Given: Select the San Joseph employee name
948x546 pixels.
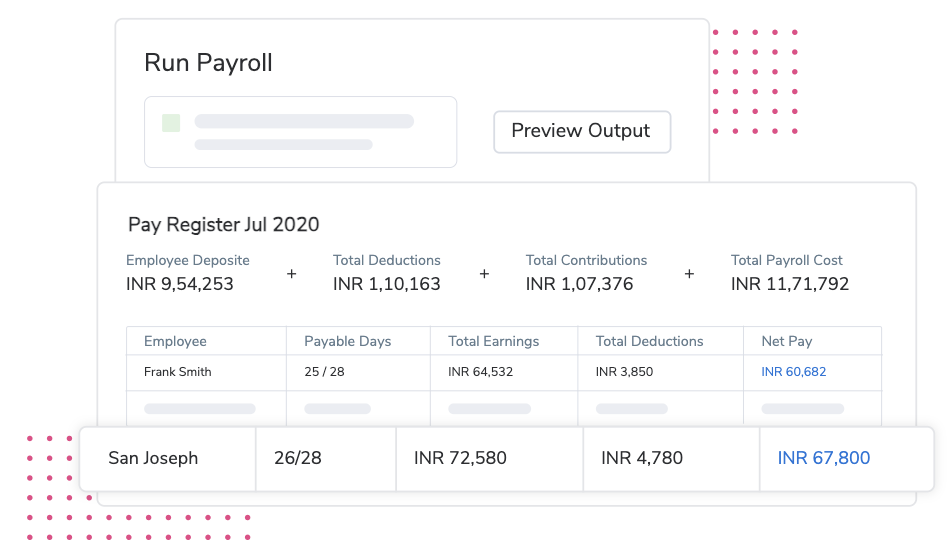Looking at the screenshot, I should [x=153, y=458].
